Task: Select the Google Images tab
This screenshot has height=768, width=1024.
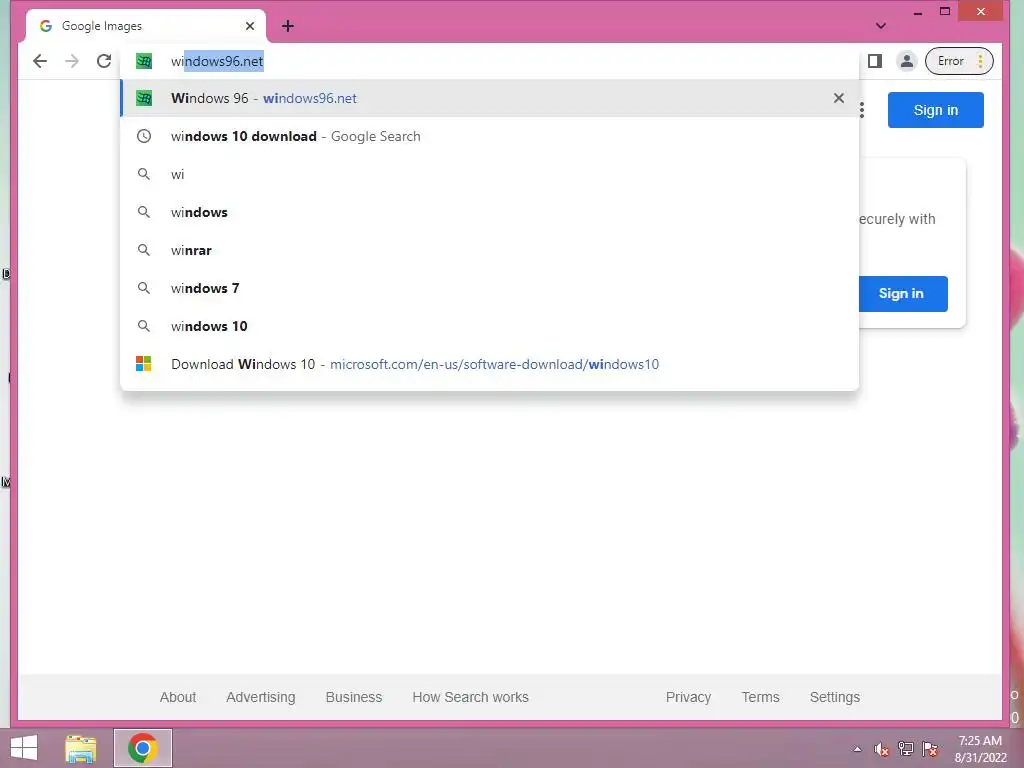Action: (146, 26)
